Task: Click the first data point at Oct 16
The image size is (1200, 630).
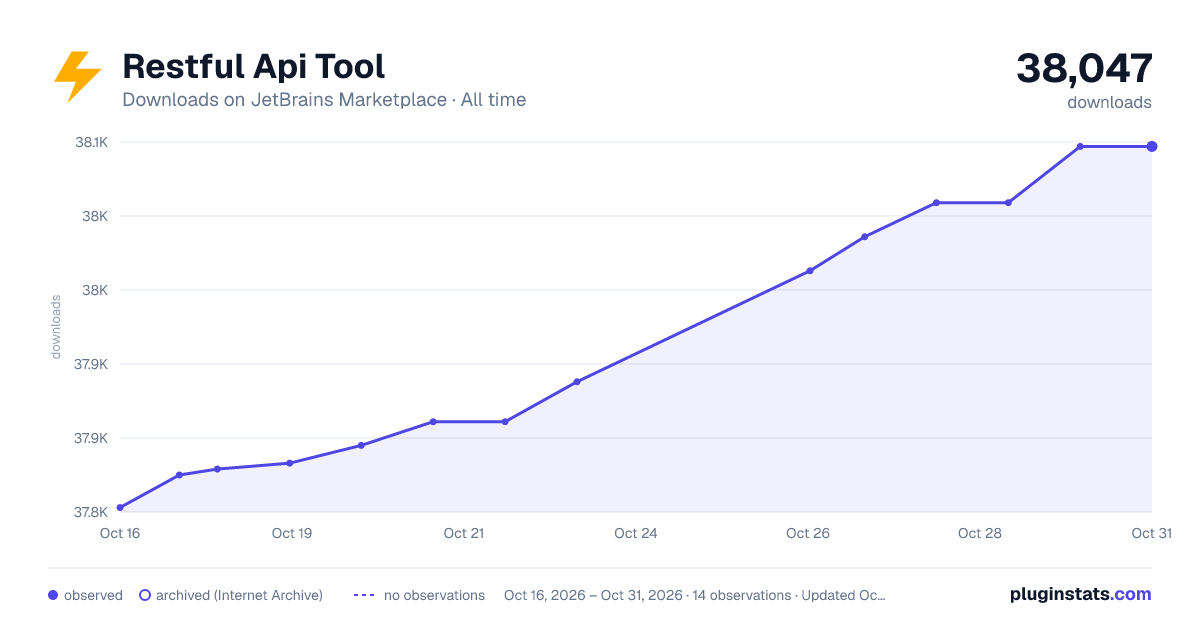Action: pyautogui.click(x=120, y=508)
